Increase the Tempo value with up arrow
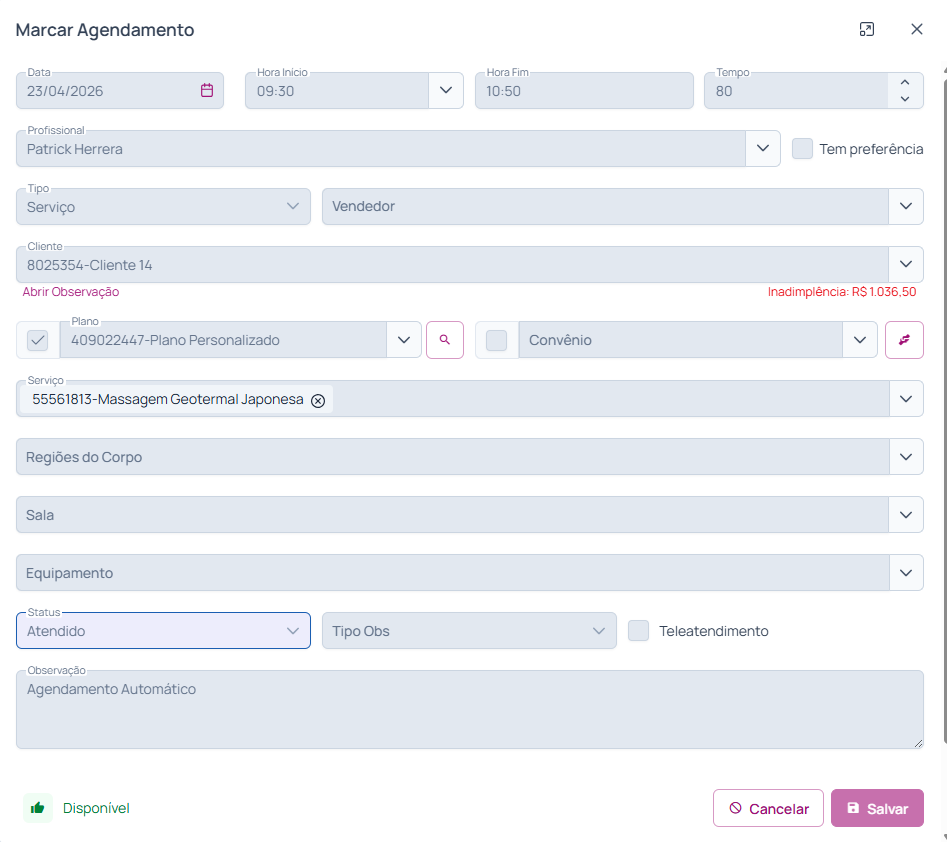Screen dimensions: 947x842 (905, 83)
